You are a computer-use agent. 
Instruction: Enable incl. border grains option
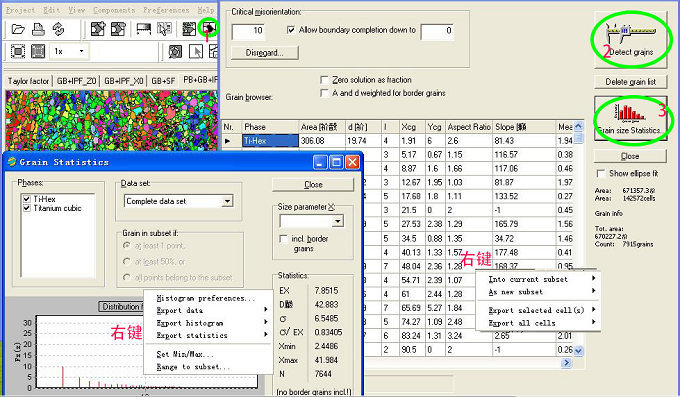click(284, 239)
